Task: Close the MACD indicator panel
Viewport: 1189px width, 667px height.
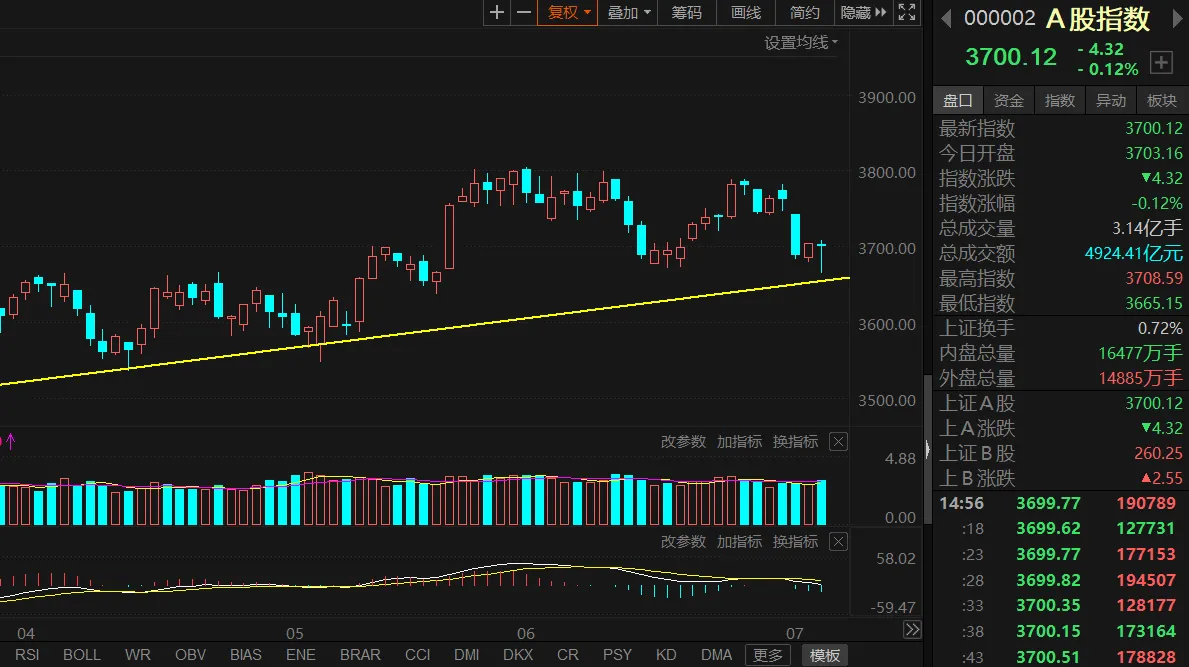Action: tap(839, 542)
